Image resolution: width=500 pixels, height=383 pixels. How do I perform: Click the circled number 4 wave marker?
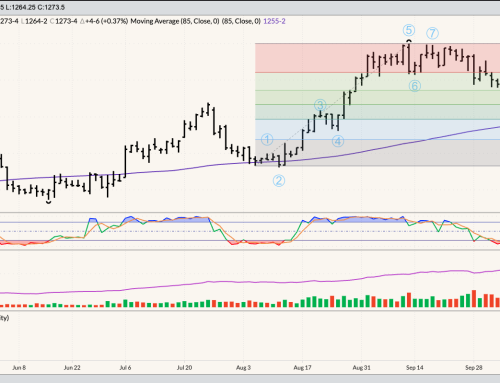coord(338,141)
